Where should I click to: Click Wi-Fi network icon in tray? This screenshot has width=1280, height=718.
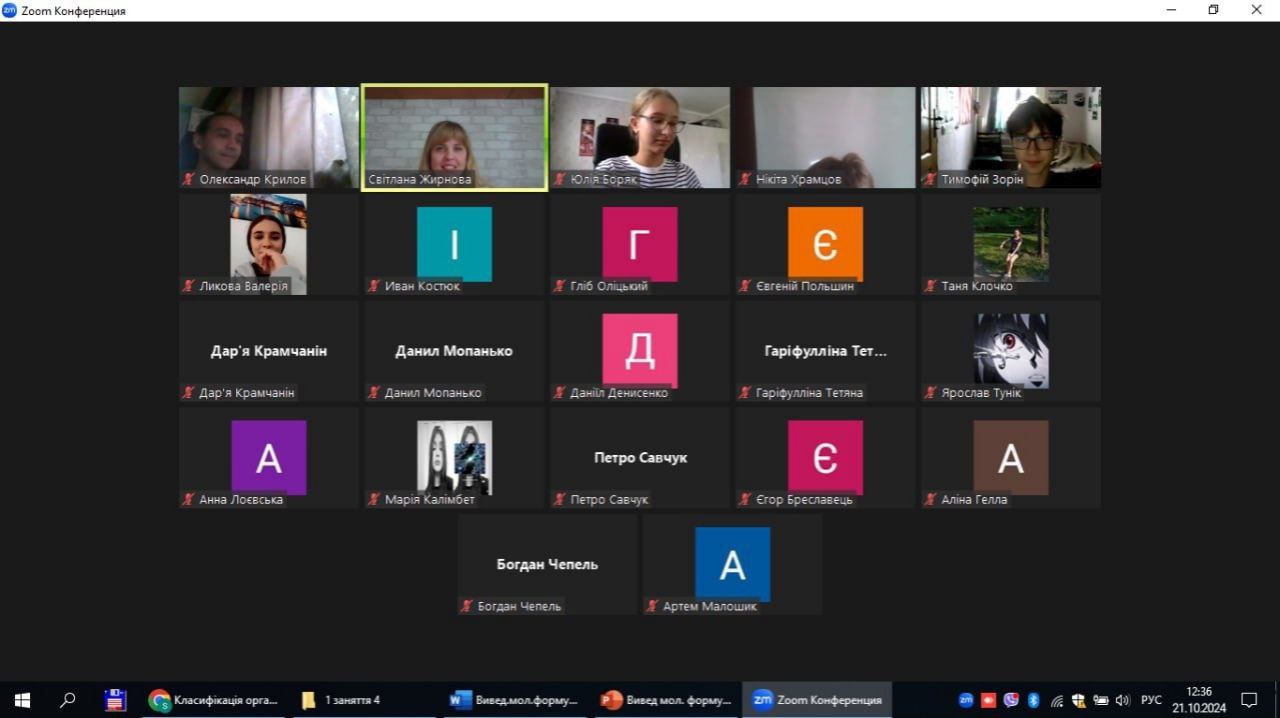pyautogui.click(x=1057, y=700)
